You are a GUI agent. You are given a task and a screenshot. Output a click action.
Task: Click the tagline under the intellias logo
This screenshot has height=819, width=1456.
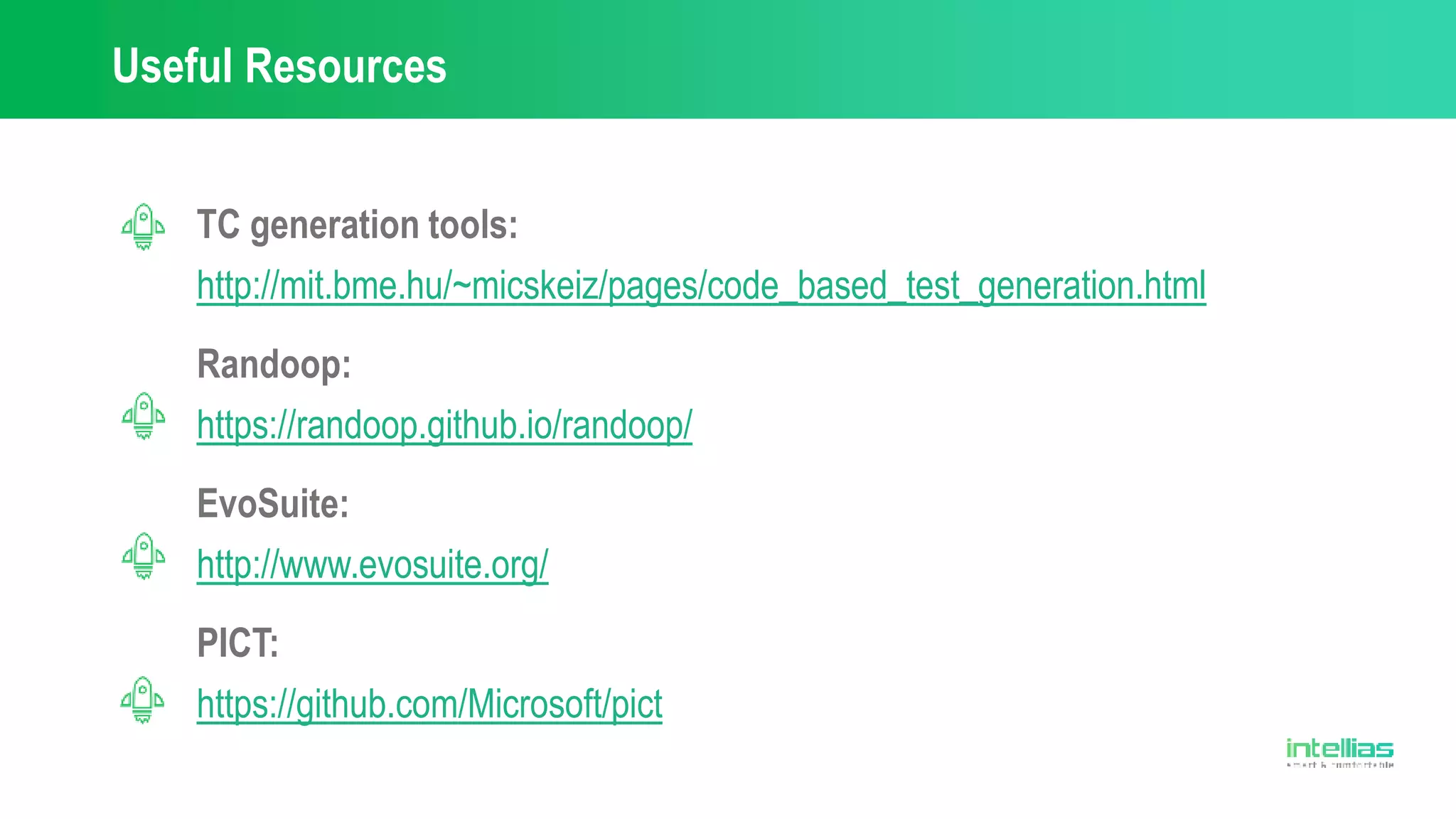click(x=1339, y=766)
